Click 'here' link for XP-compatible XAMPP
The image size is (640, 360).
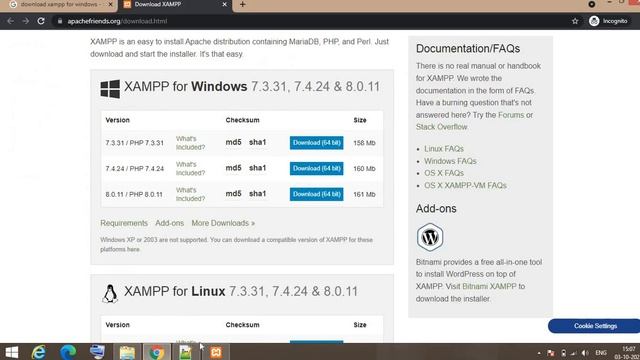(x=133, y=249)
